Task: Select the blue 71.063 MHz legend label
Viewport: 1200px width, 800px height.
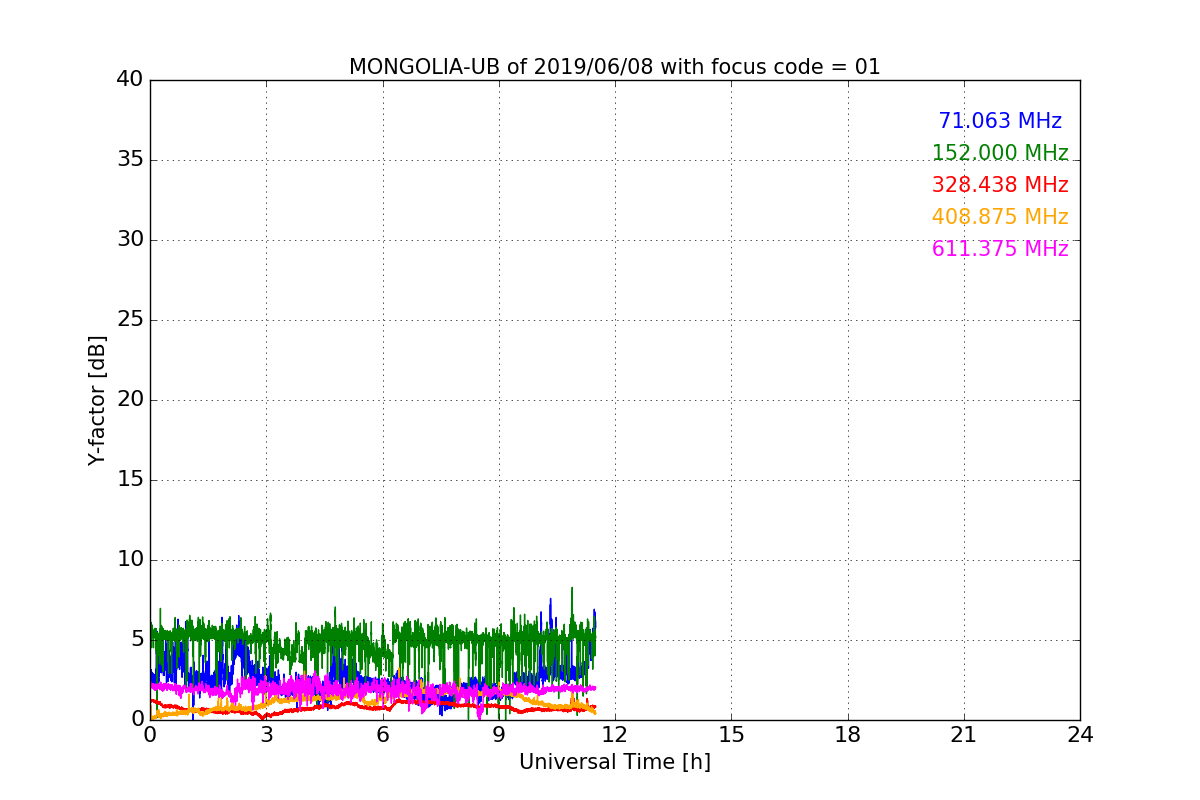Action: [999, 121]
